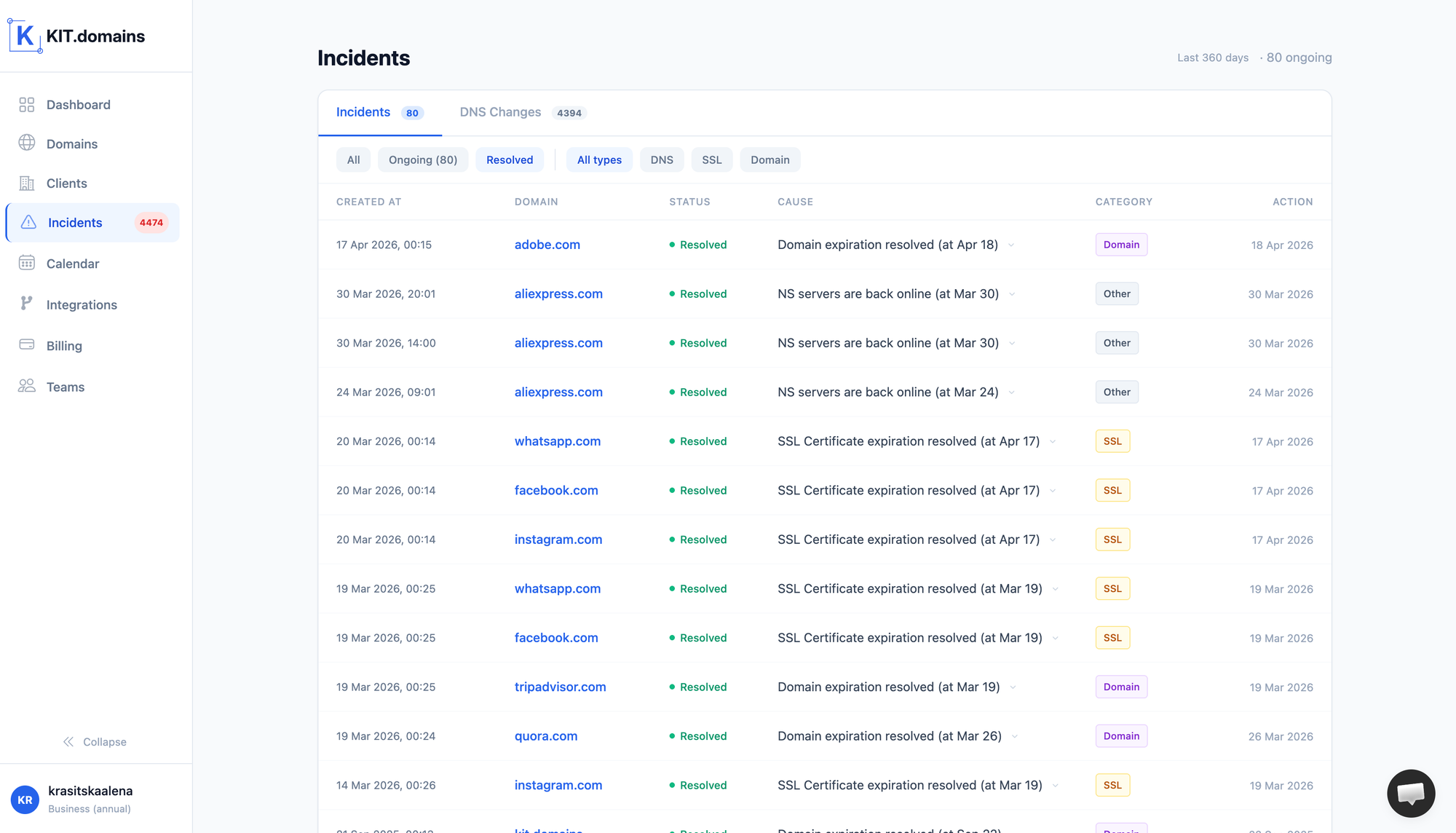Click SSL tag in instagram.com 20 Mar row
The height and width of the screenshot is (833, 1456).
point(1112,540)
